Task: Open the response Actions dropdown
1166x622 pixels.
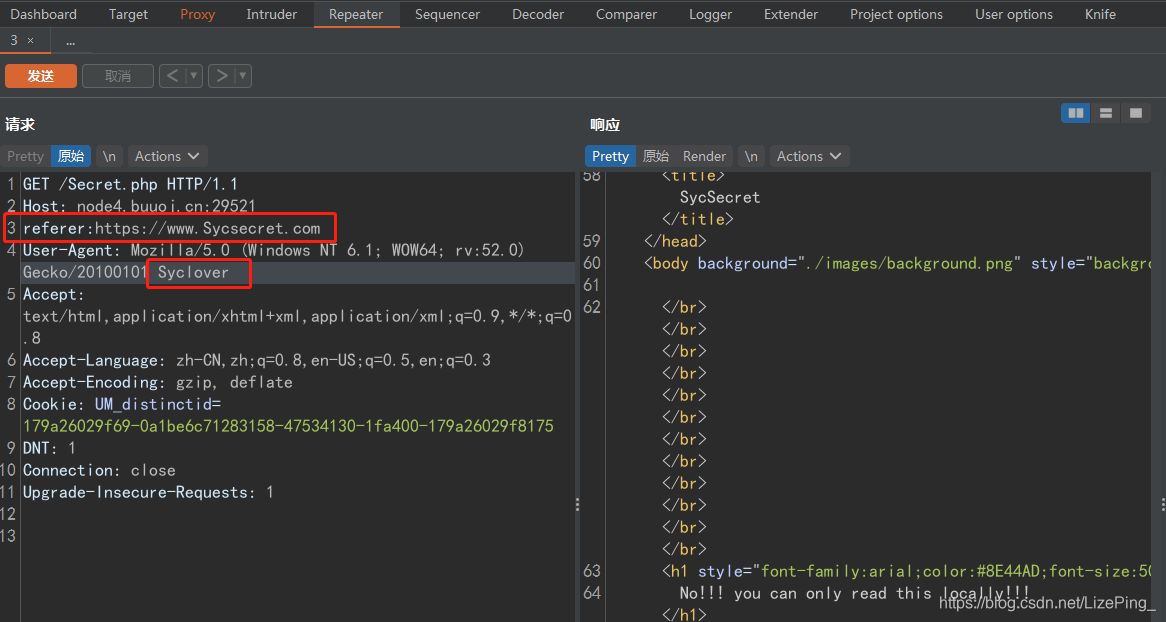Action: (808, 156)
